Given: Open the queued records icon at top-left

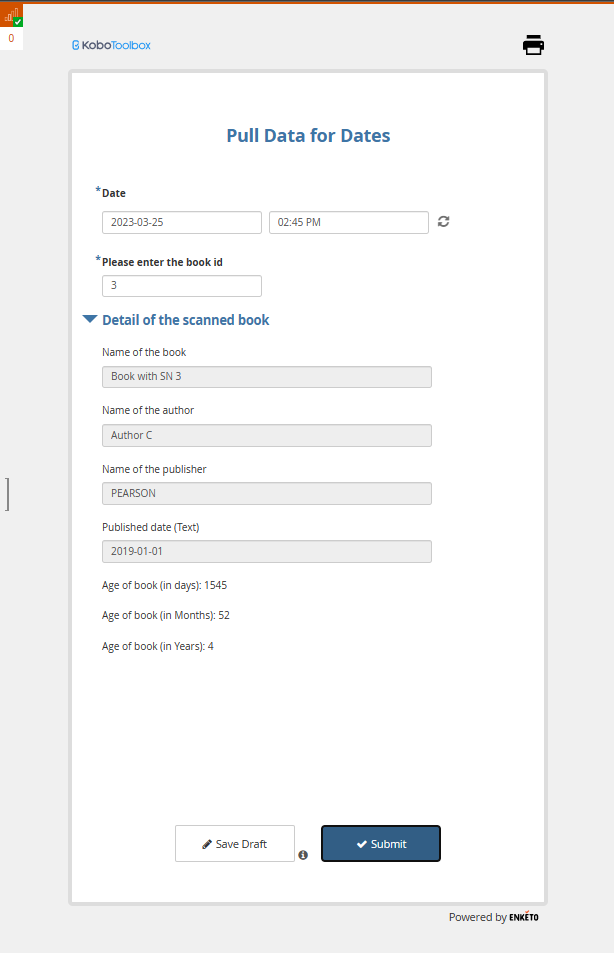Looking at the screenshot, I should tap(12, 16).
